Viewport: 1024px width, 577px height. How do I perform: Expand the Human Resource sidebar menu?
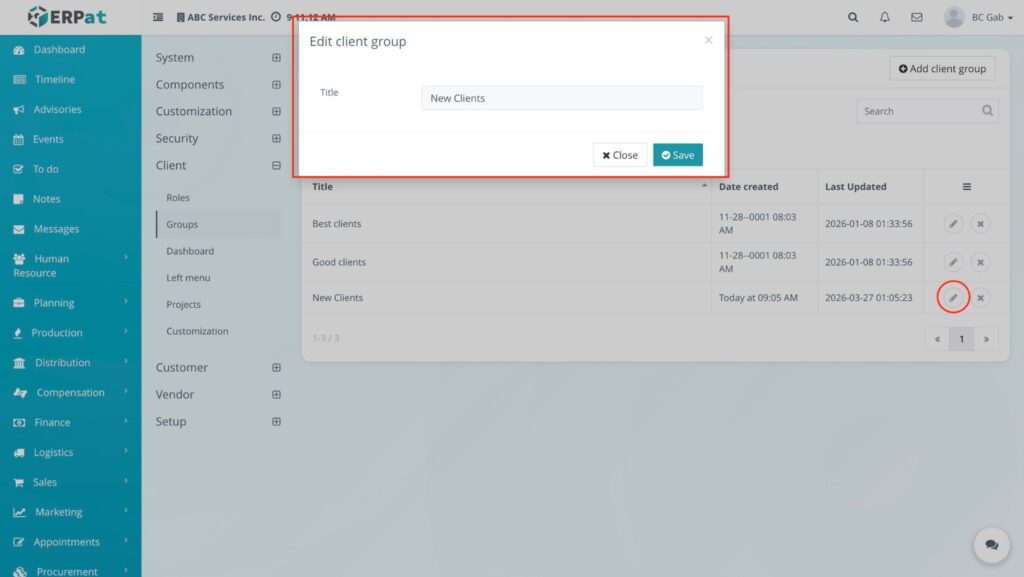(70, 265)
